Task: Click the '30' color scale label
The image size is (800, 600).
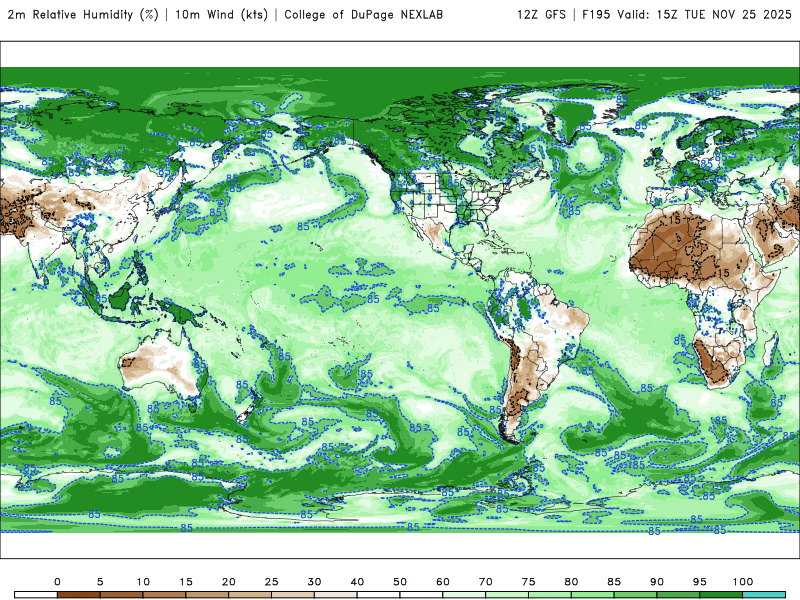Action: [x=314, y=582]
